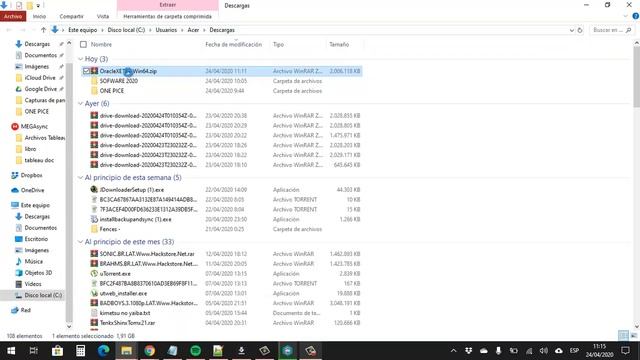
Task: Open Dropbox in the navigation pane
Action: coord(31,175)
